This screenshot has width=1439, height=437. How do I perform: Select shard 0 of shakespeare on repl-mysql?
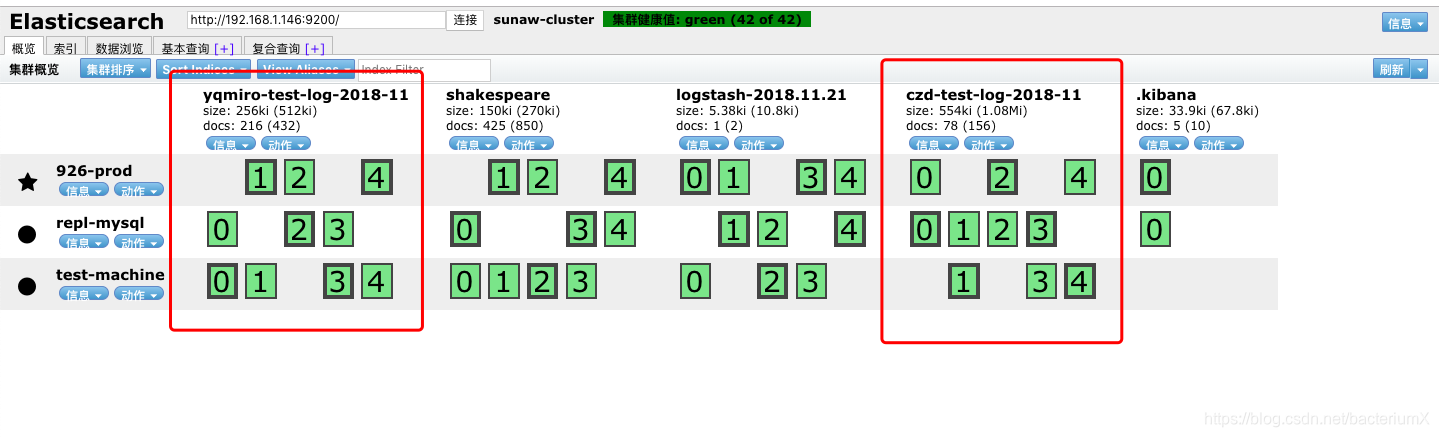click(x=464, y=231)
